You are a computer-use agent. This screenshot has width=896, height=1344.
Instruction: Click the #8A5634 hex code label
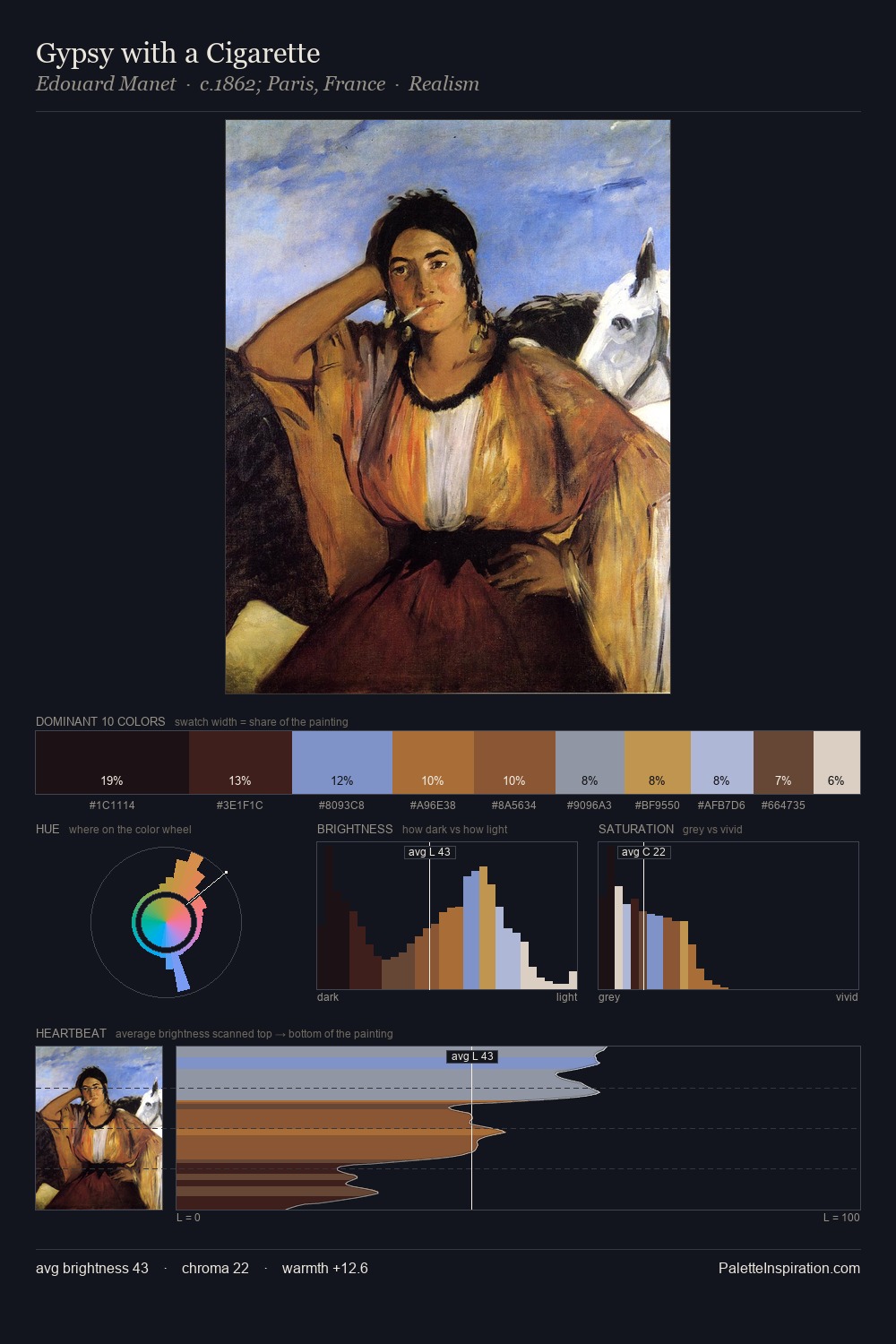(514, 806)
